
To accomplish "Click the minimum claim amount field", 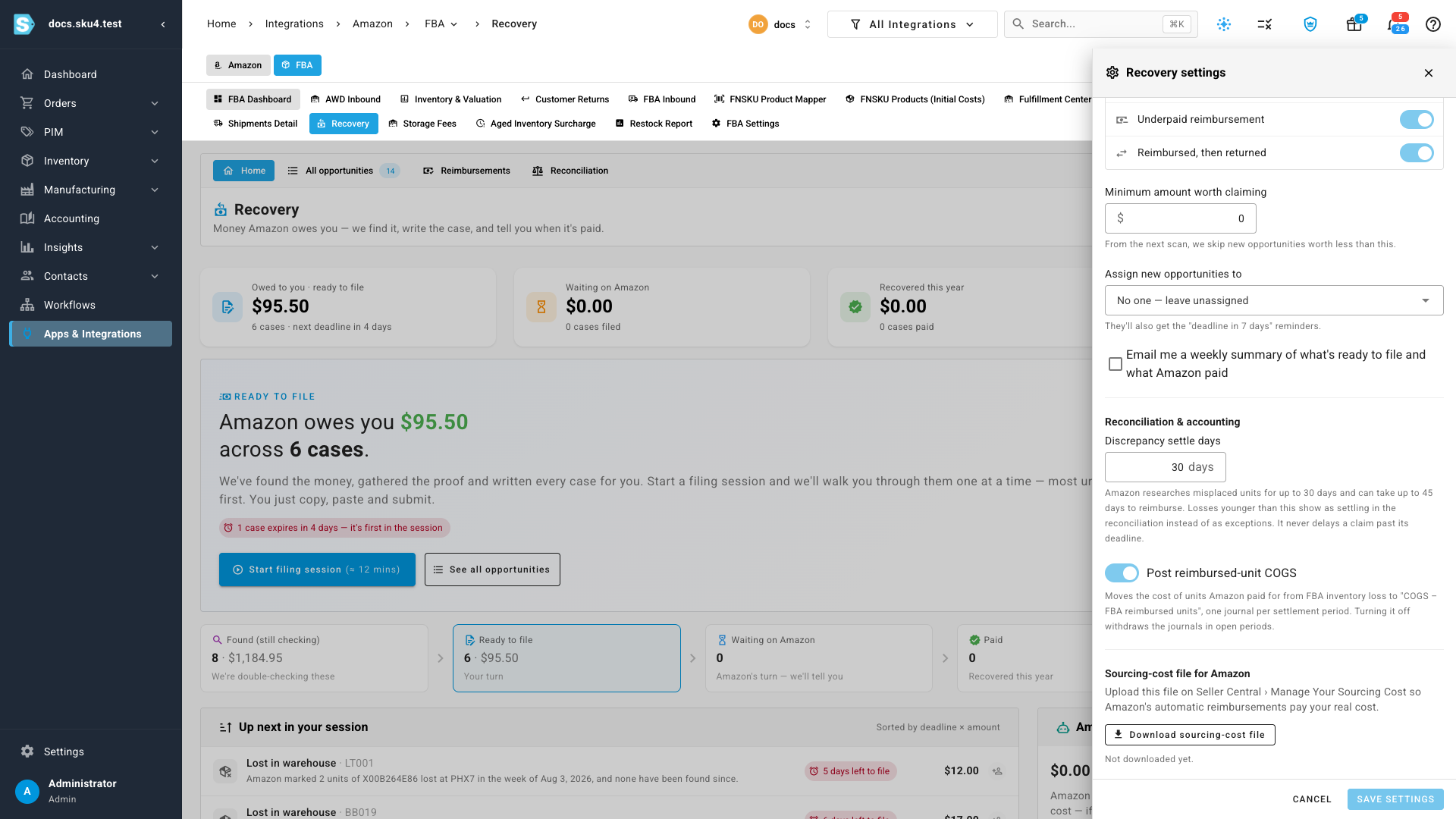I will 1180,218.
